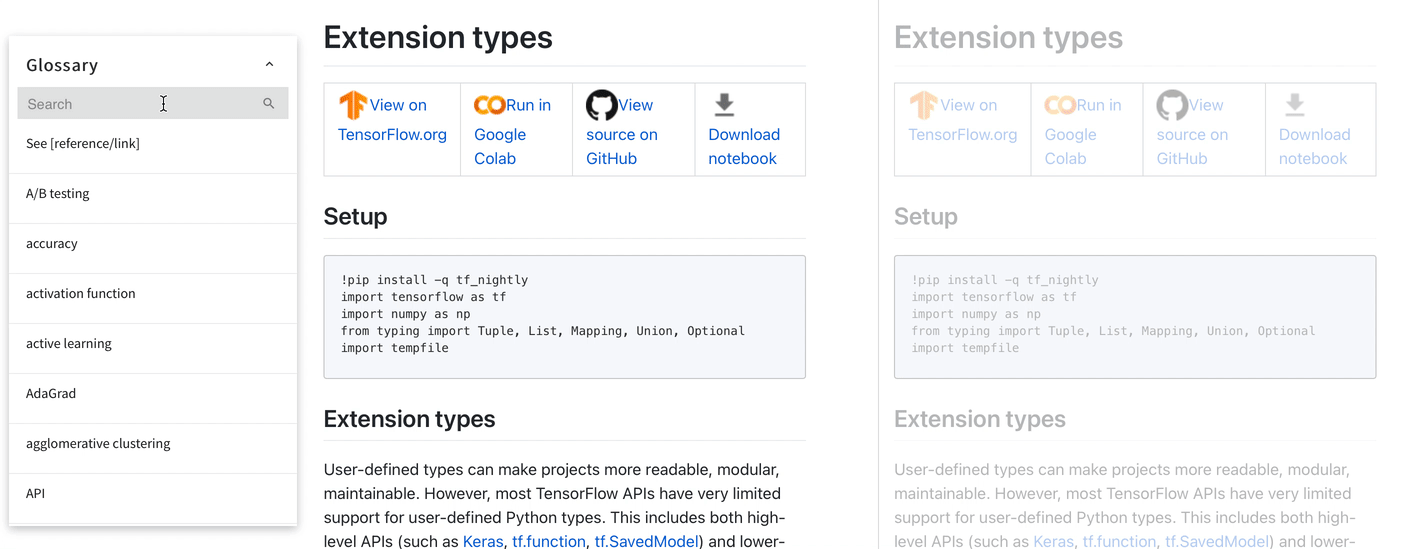Collapse the Glossary panel chevron
This screenshot has height=549, width=1413.
[x=269, y=65]
